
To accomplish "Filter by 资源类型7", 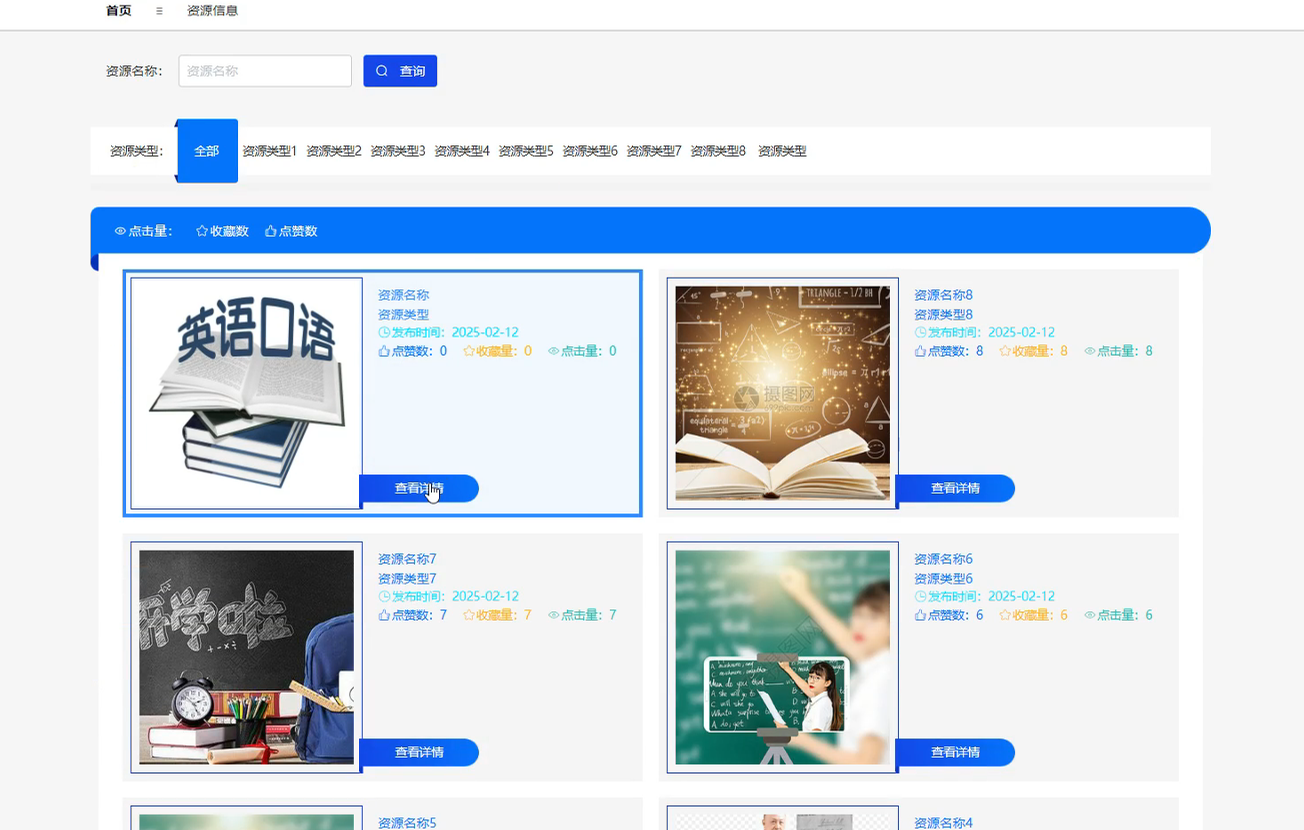I will (x=654, y=151).
